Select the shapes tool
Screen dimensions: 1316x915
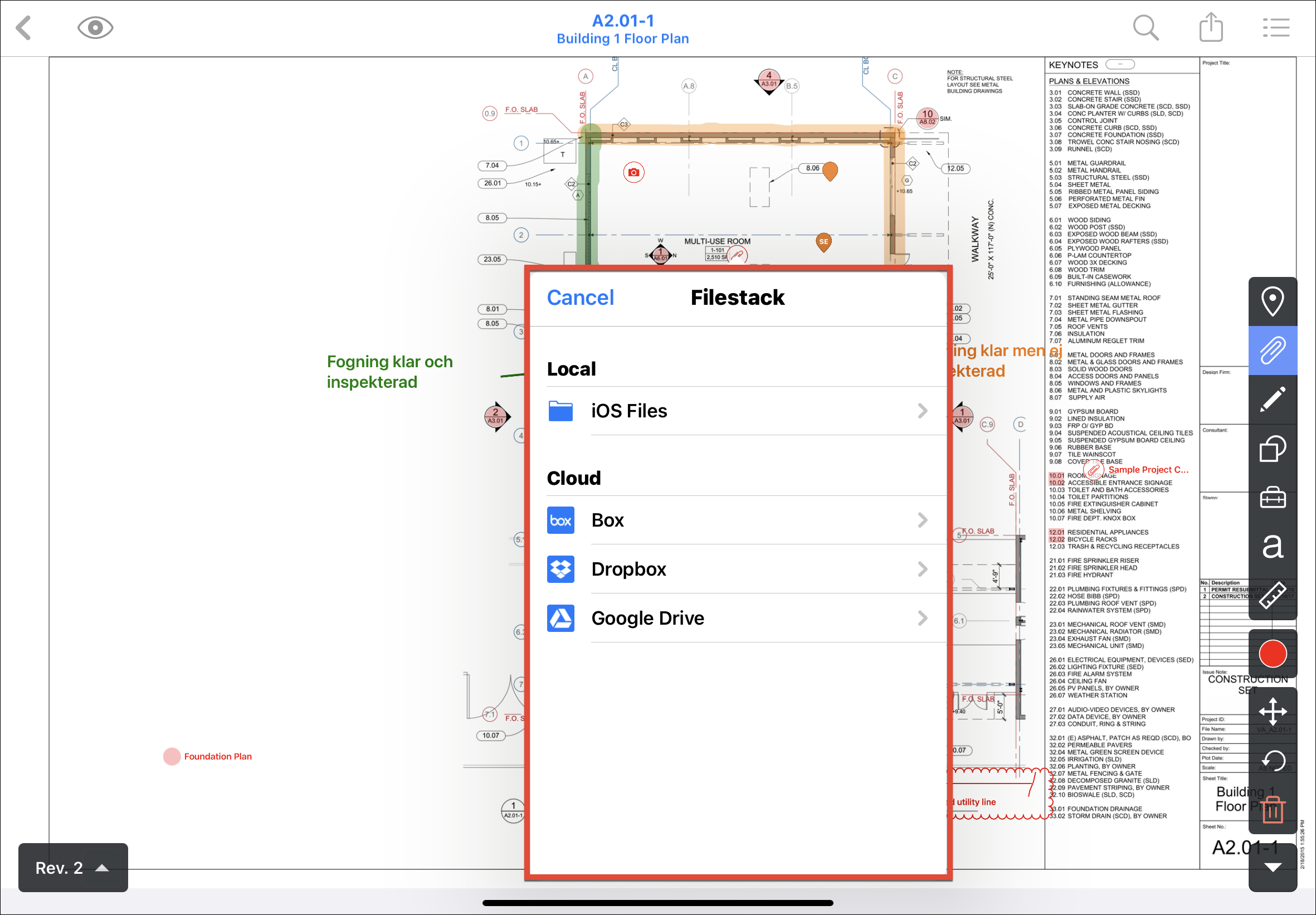pyautogui.click(x=1273, y=449)
